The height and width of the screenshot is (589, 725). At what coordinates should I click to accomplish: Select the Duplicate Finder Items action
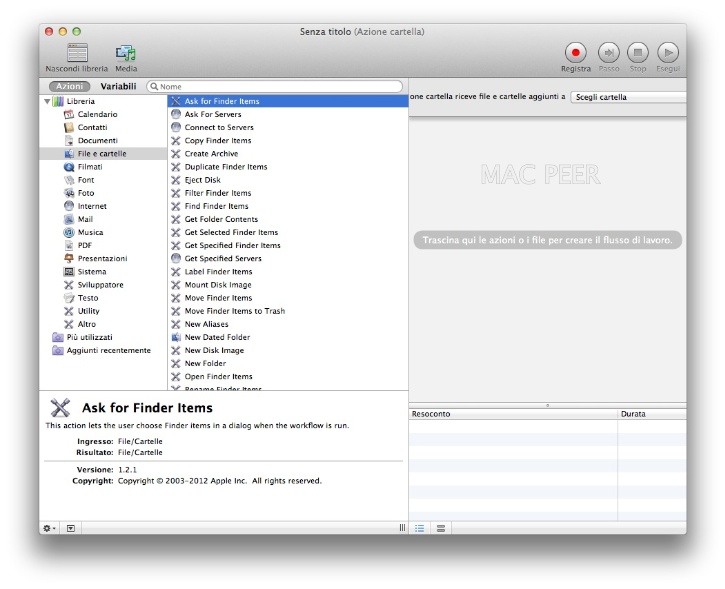288,167
